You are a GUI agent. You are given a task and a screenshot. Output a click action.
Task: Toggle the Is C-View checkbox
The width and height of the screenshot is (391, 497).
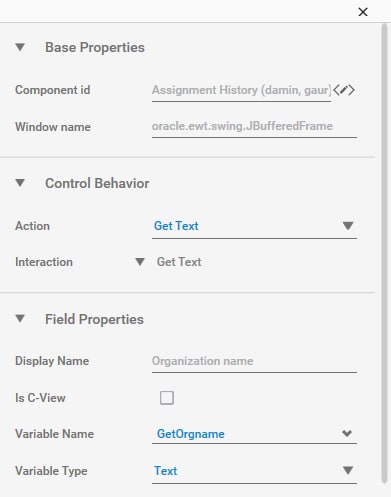[x=167, y=398]
